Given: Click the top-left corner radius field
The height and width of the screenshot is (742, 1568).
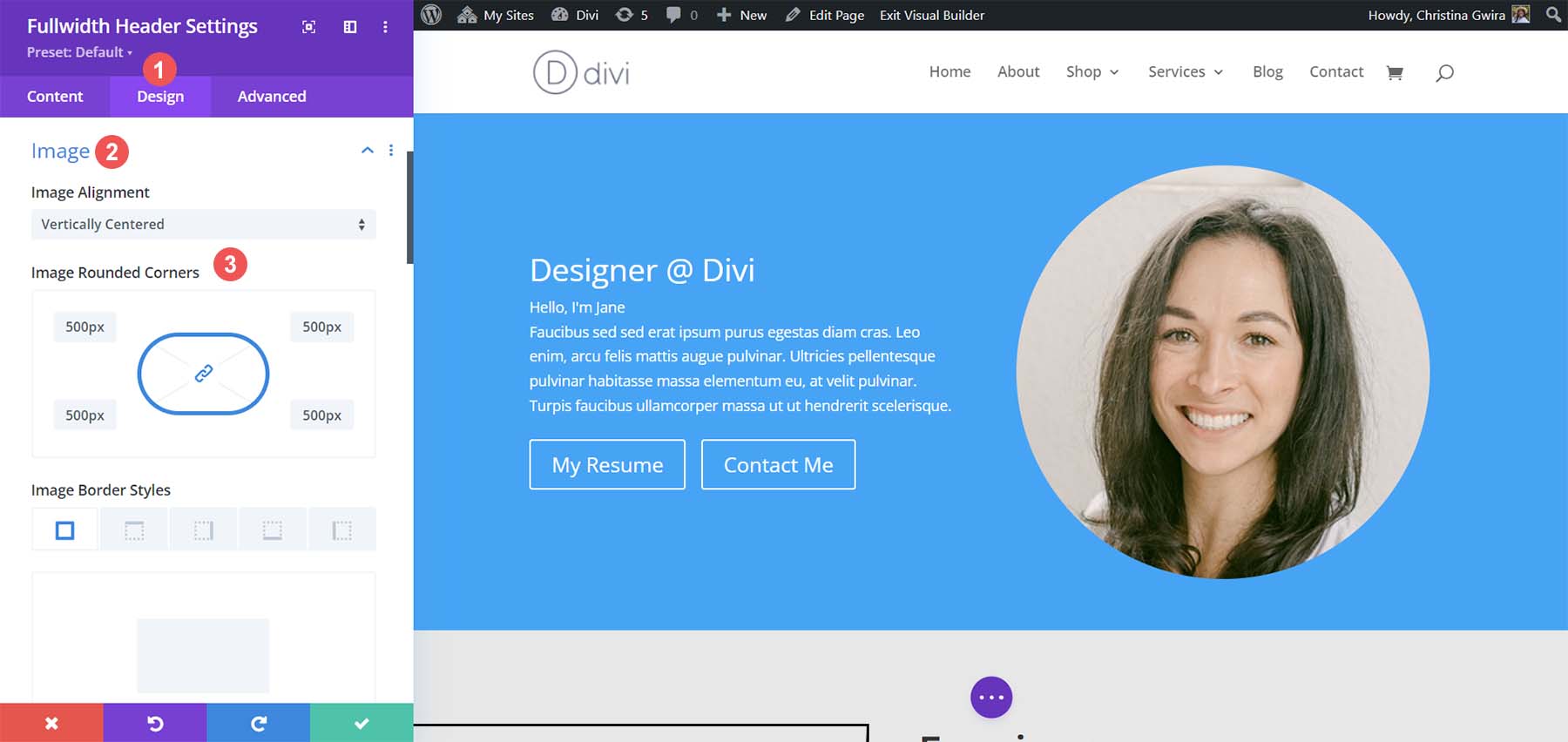Looking at the screenshot, I should [x=84, y=327].
